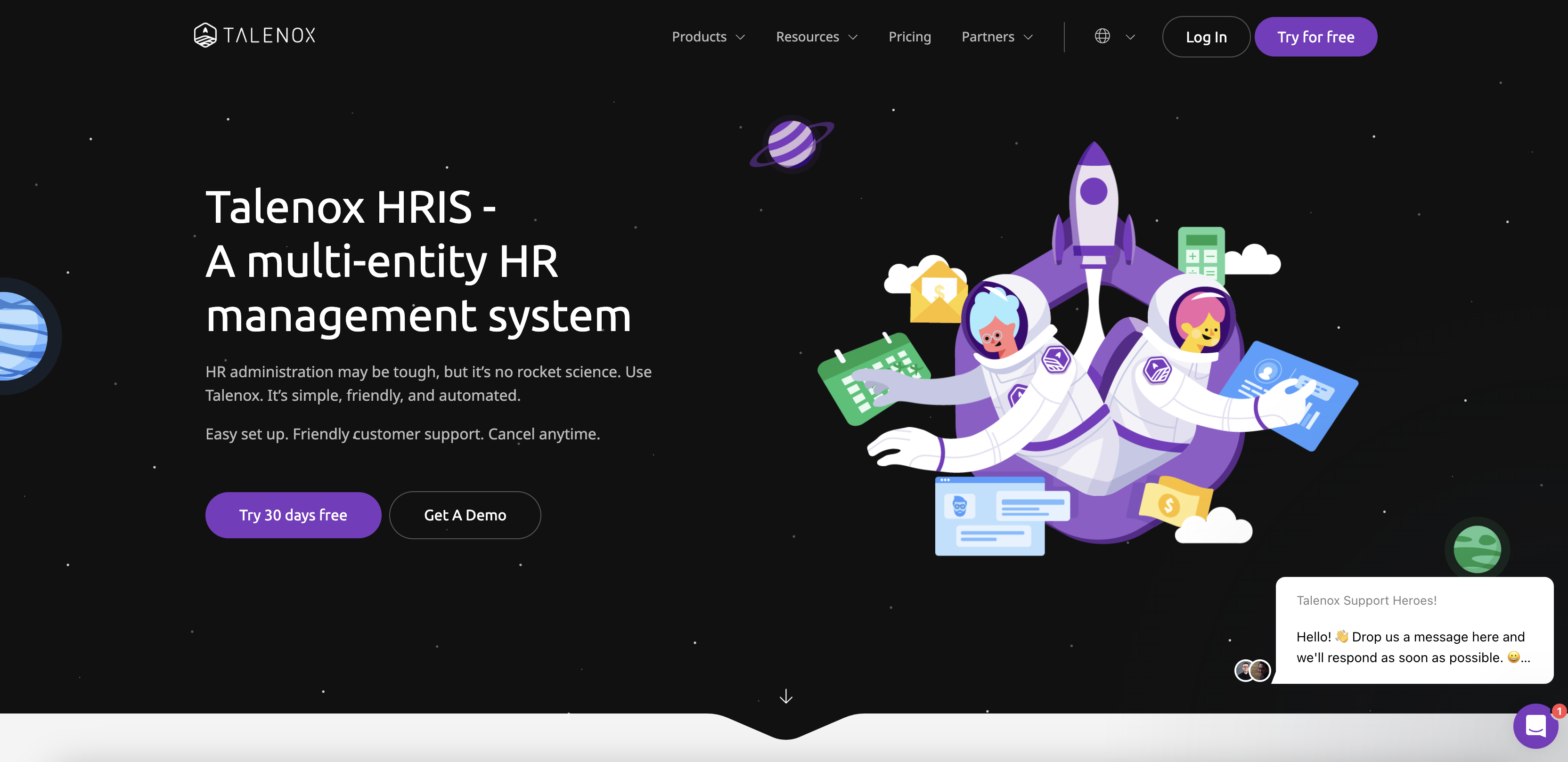The image size is (1568, 762).
Task: Click the Try for free button
Action: click(x=1315, y=37)
